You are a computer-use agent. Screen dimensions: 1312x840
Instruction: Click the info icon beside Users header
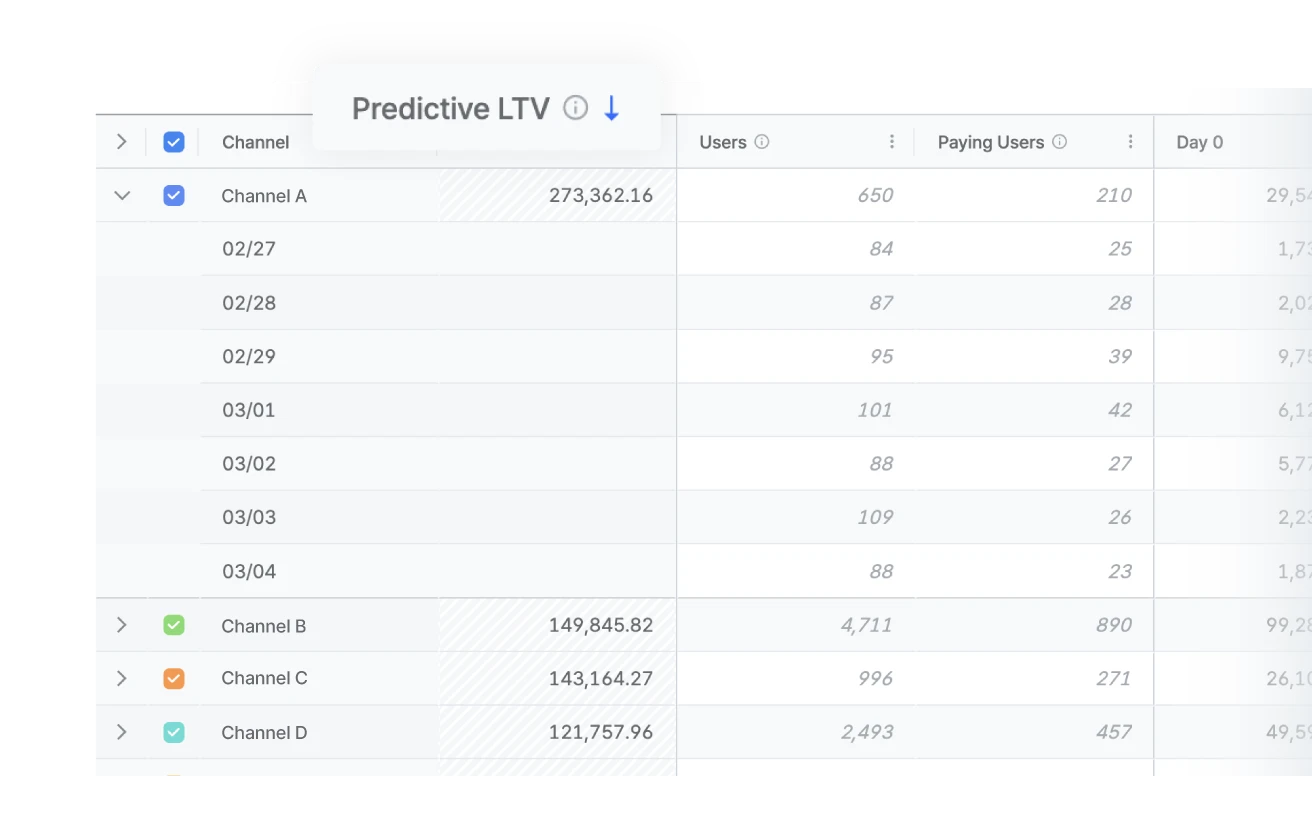coord(763,142)
